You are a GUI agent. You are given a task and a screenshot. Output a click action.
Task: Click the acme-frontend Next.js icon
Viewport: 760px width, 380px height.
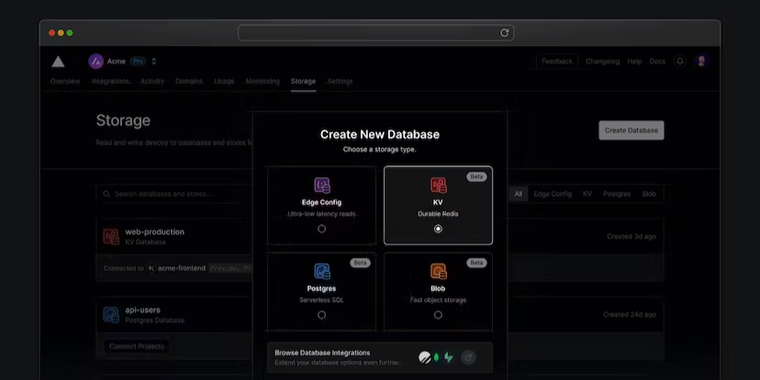tap(151, 268)
